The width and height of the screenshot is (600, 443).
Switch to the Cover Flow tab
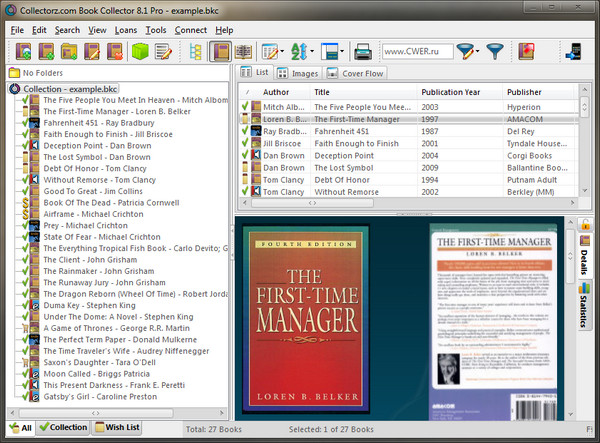pos(356,73)
